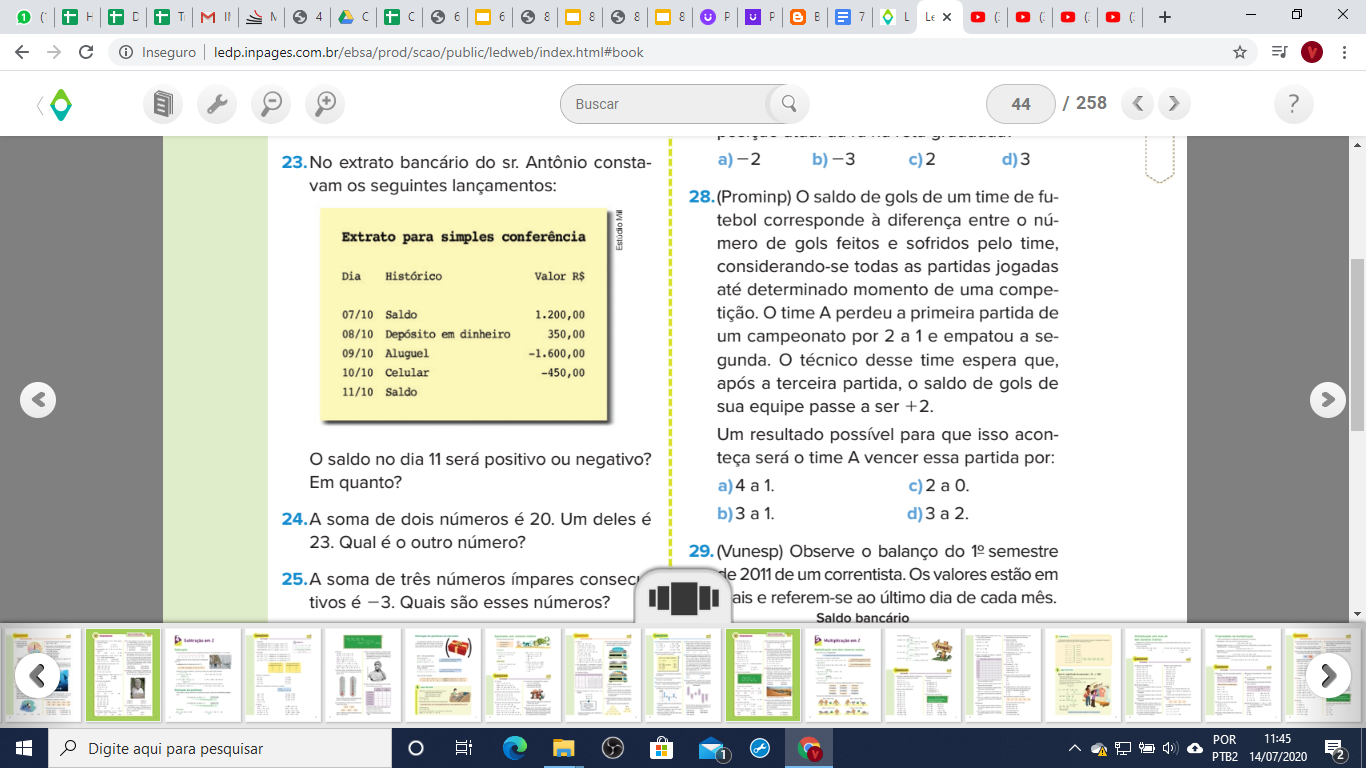
Task: Select answer option 'd) 3 a 2.'
Action: pos(938,514)
